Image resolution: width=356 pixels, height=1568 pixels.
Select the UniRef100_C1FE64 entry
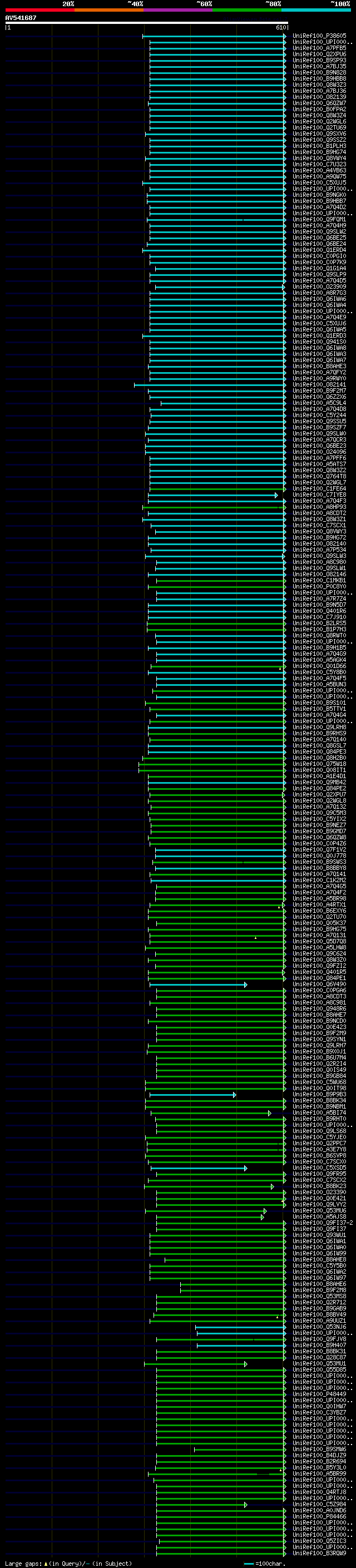coord(319,489)
